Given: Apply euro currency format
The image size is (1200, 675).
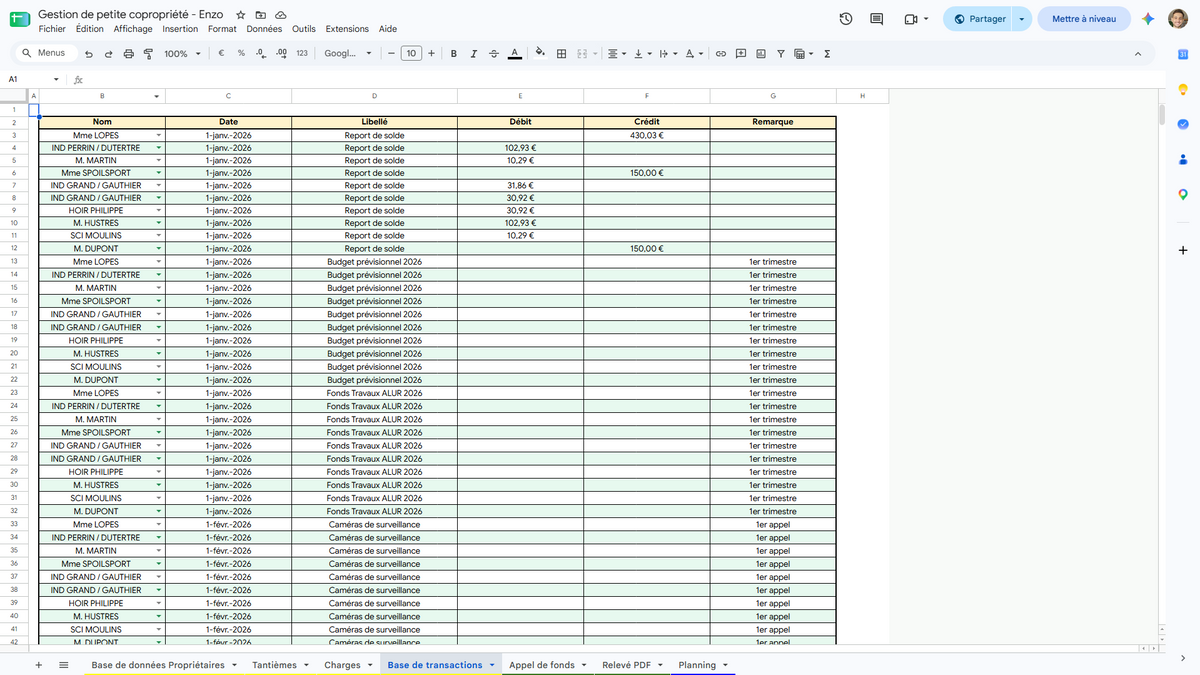Looking at the screenshot, I should tap(221, 54).
